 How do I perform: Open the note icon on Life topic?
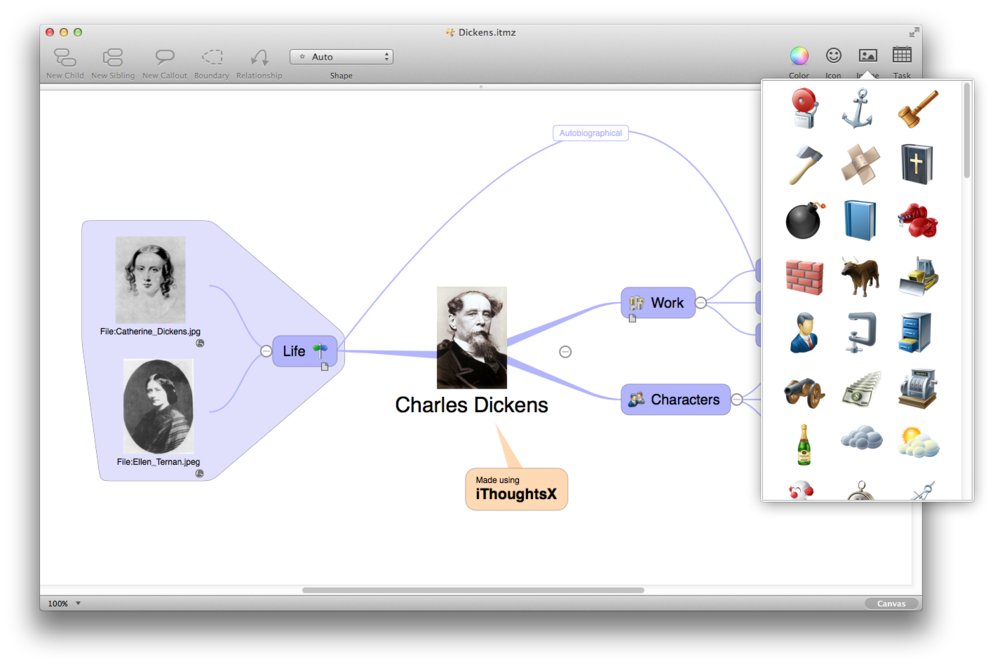click(325, 366)
